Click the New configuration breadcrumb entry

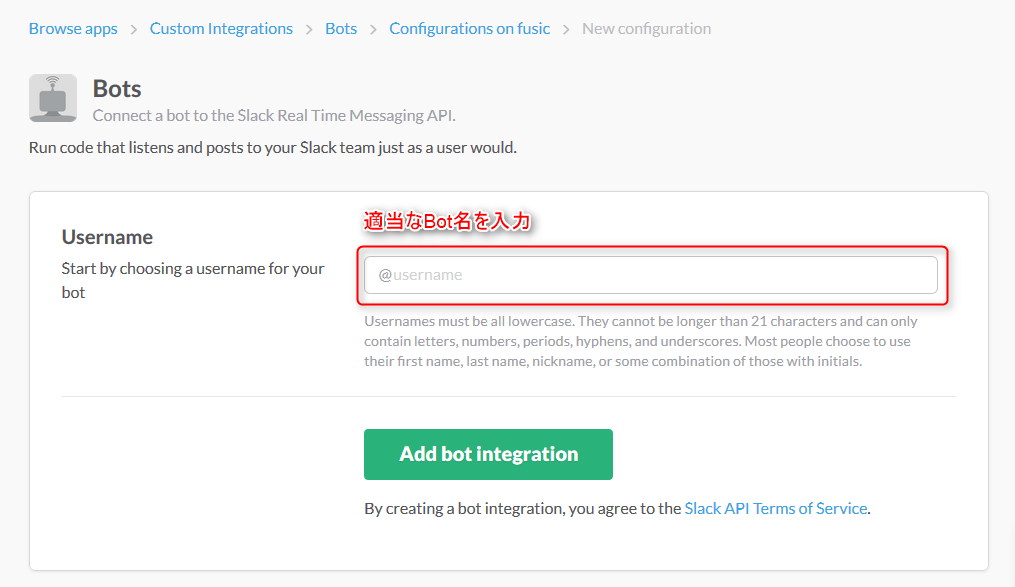[646, 28]
